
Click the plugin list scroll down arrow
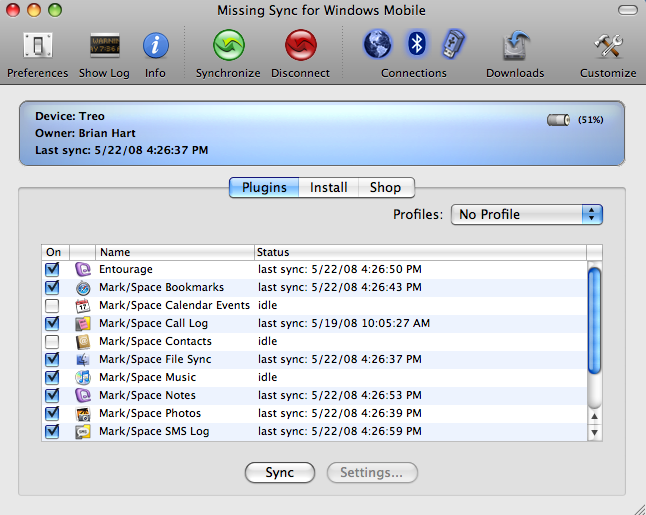(x=595, y=433)
